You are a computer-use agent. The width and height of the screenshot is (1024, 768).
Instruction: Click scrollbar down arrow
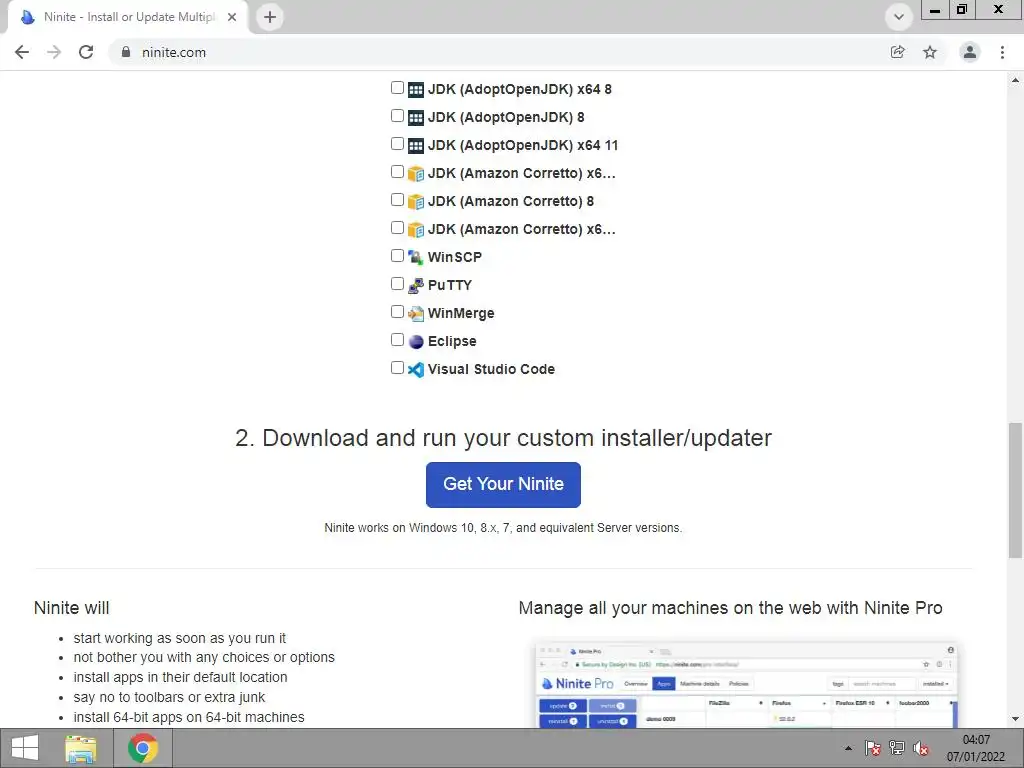pos(1015,719)
